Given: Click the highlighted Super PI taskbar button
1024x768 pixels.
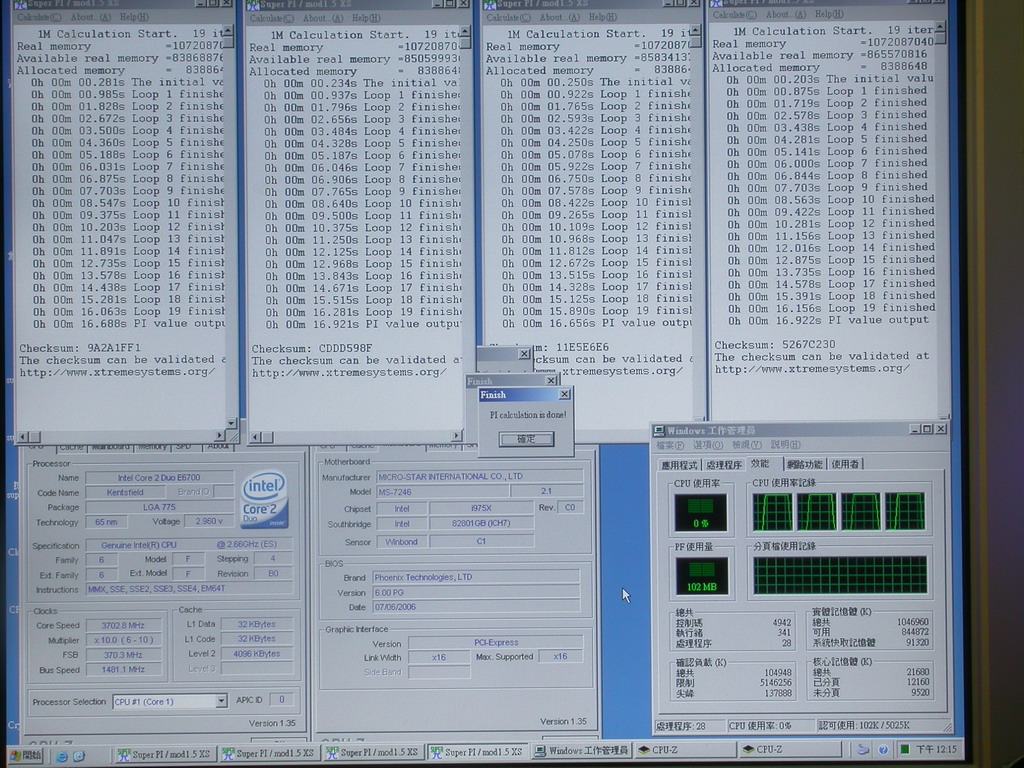Looking at the screenshot, I should point(478,752).
